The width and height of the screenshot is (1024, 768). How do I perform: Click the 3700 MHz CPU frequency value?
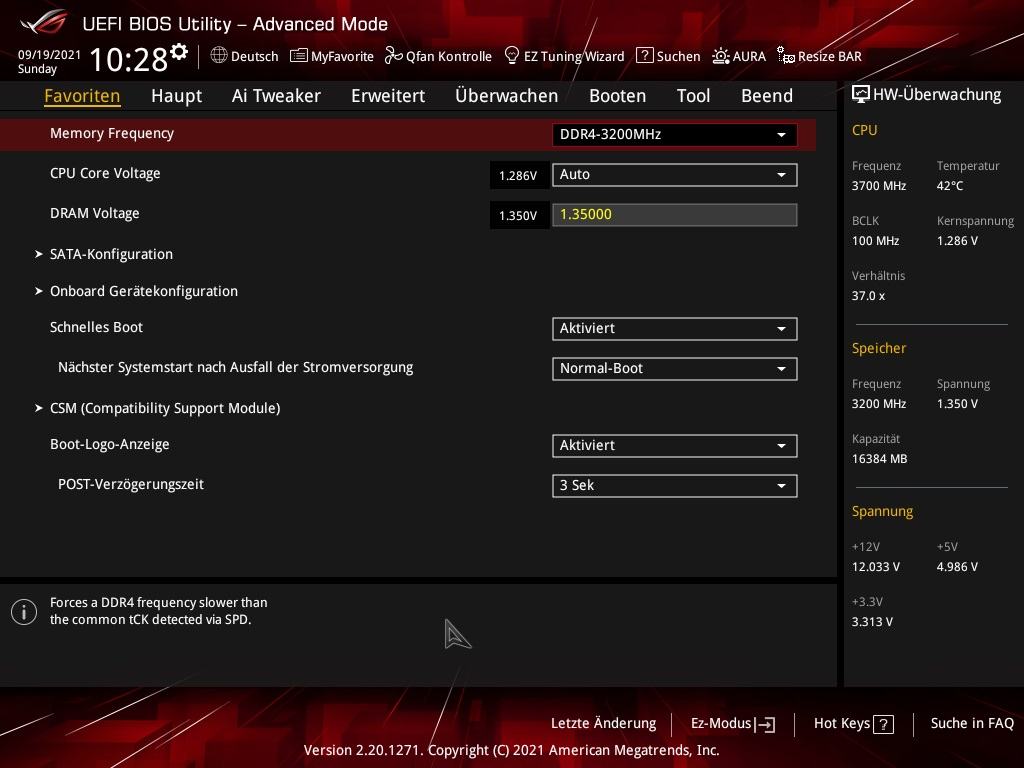click(879, 186)
